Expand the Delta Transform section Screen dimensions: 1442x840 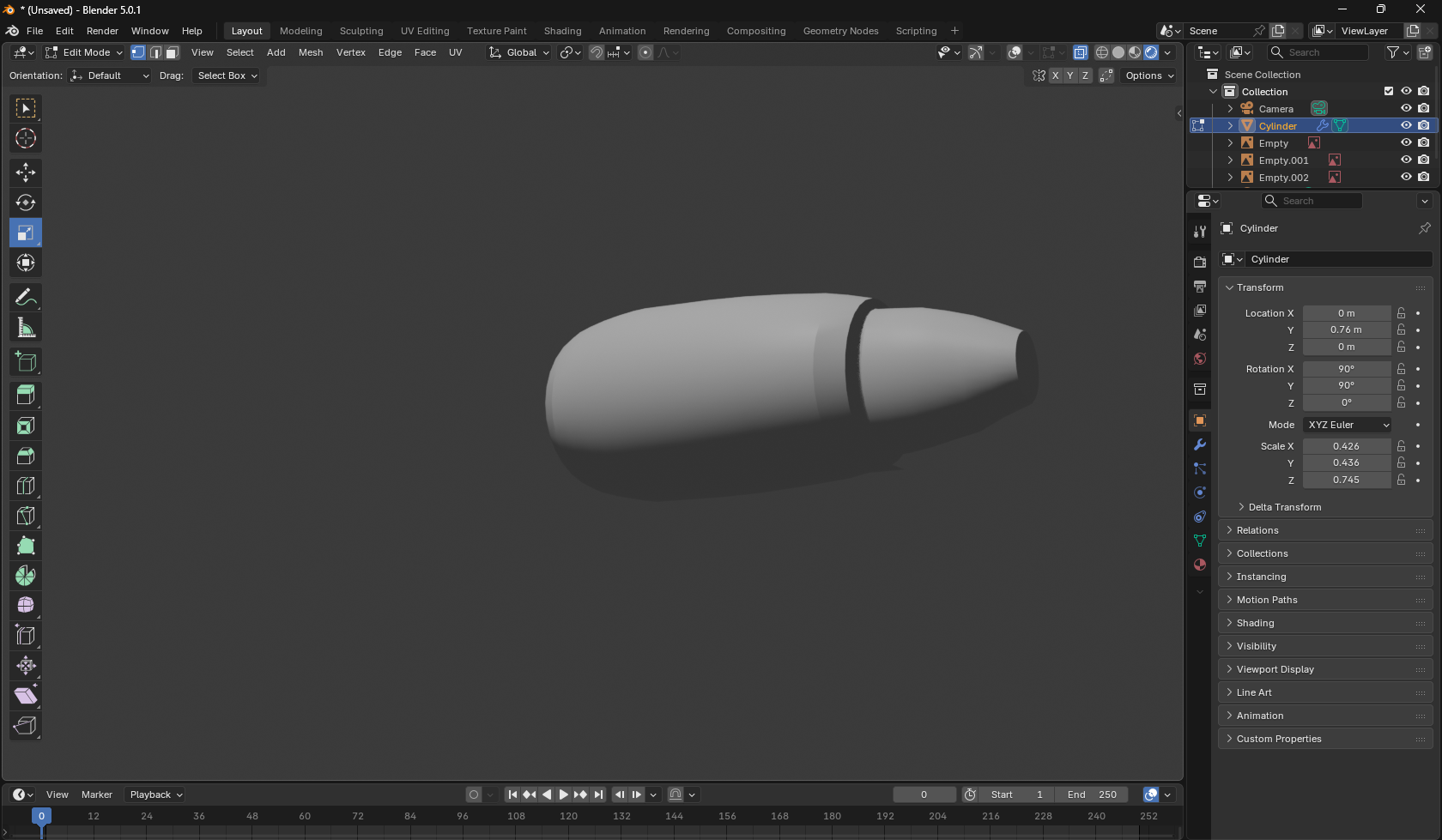click(1284, 507)
